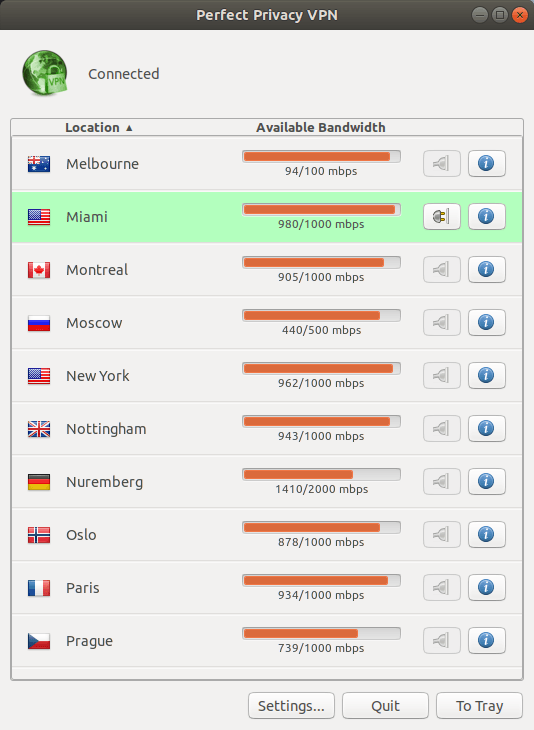Click the 962/1000 mbps value
This screenshot has width=534, height=730.
pyautogui.click(x=321, y=383)
